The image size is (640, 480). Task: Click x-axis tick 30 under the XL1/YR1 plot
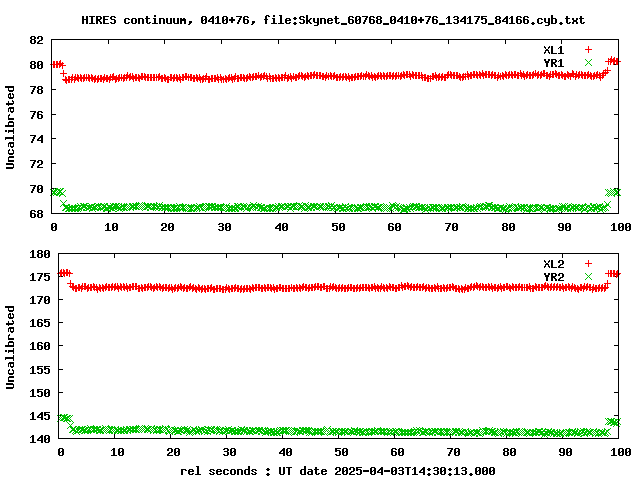224,227
